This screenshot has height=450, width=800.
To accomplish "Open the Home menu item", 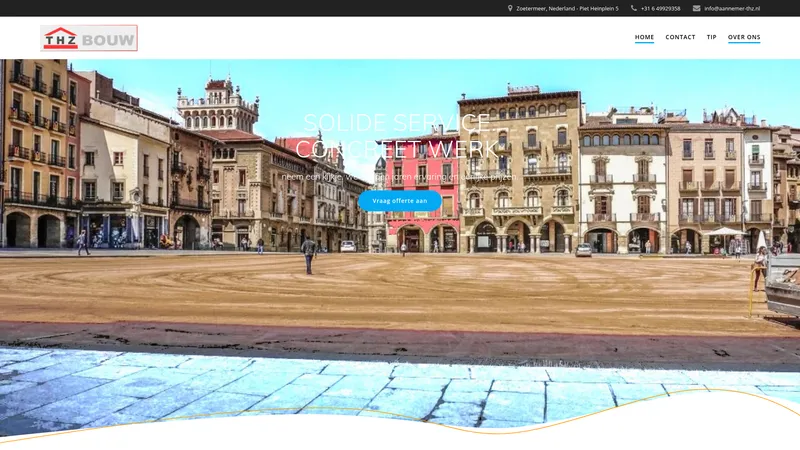I will [x=644, y=37].
